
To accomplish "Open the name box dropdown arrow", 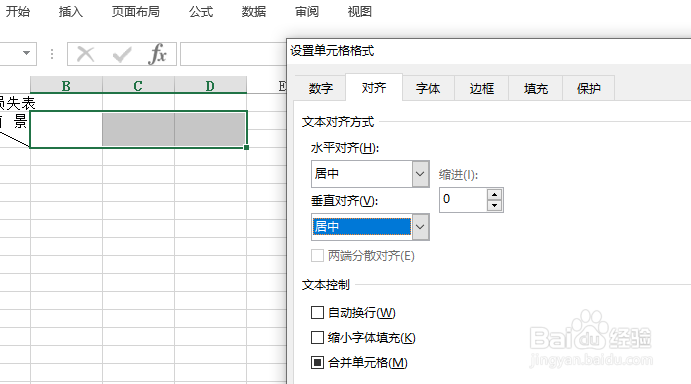I will coord(26,53).
